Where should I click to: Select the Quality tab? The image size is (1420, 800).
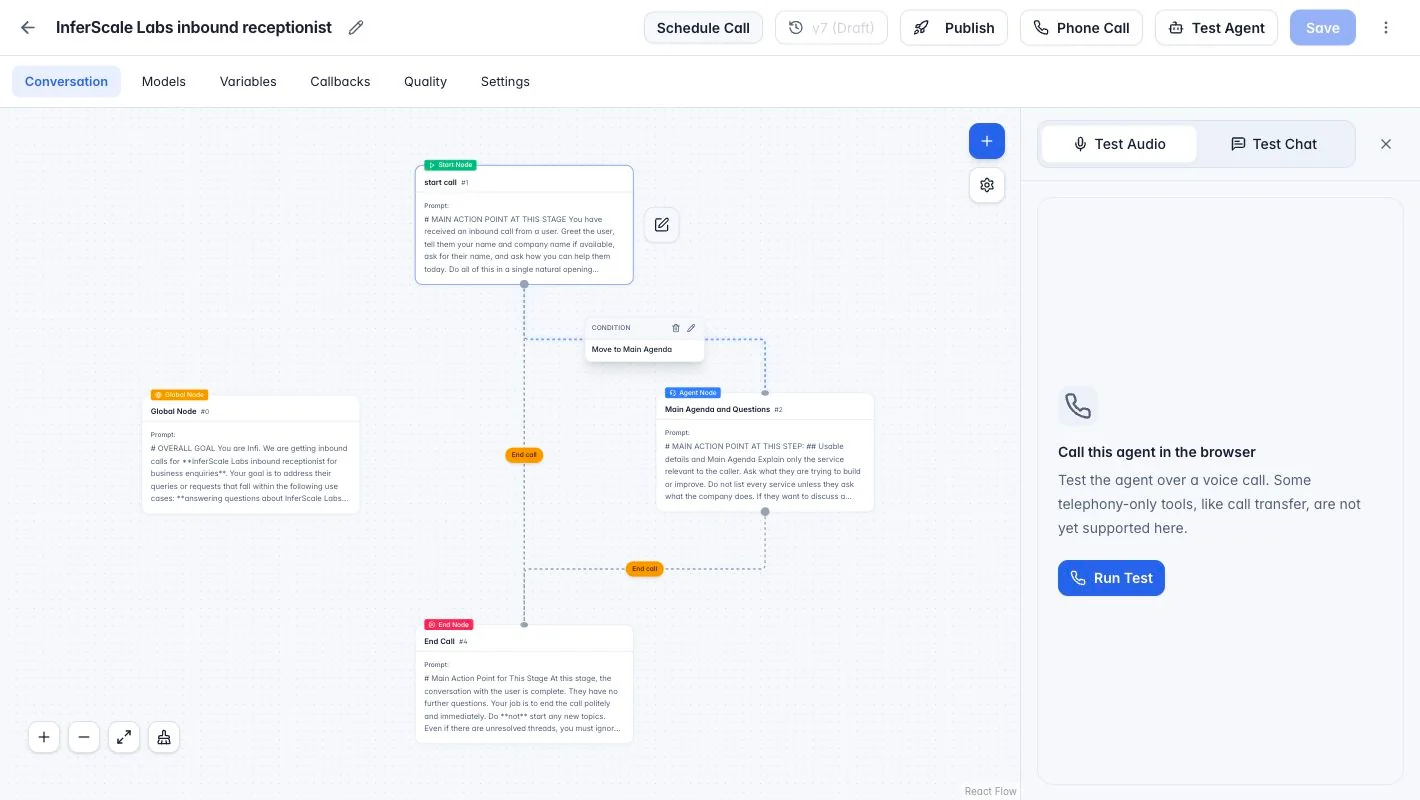pos(425,82)
